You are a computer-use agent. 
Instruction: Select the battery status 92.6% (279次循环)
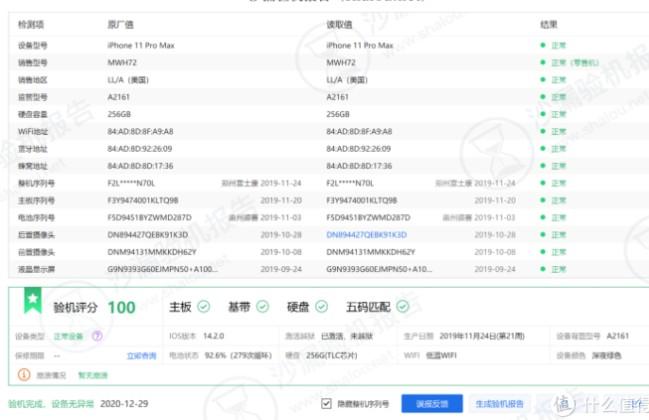238,355
